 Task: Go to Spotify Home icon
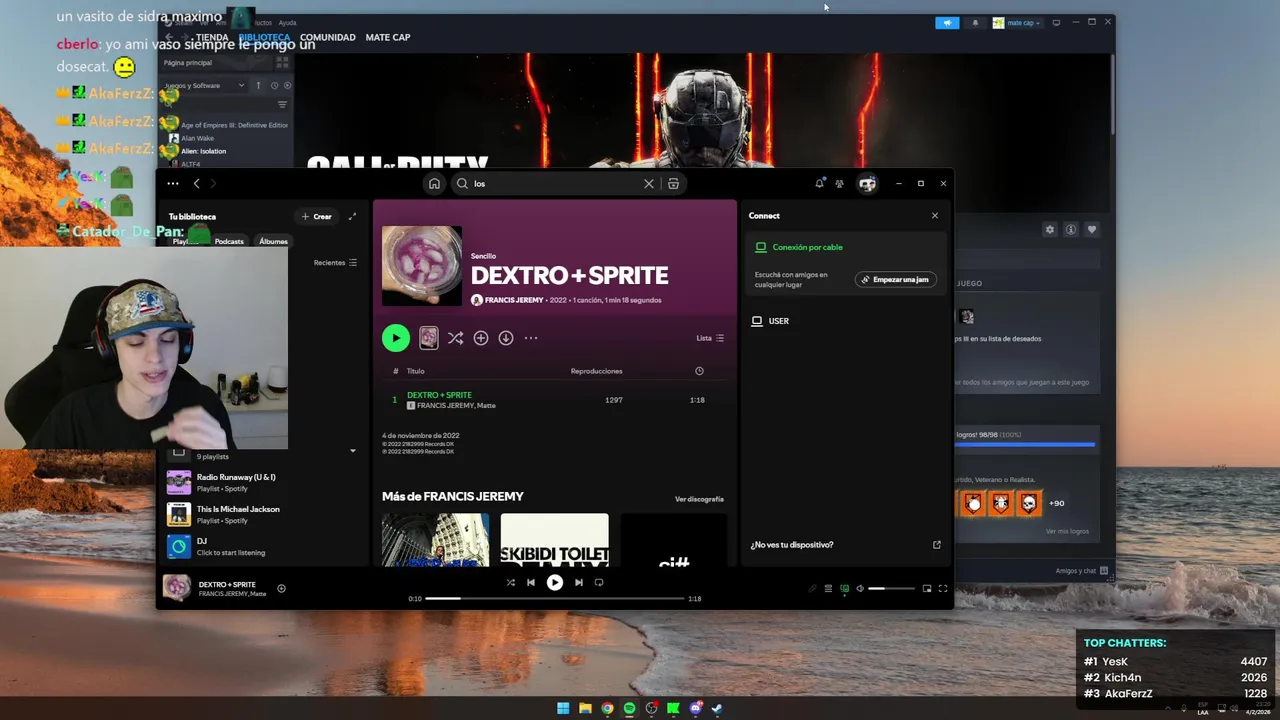point(434,184)
